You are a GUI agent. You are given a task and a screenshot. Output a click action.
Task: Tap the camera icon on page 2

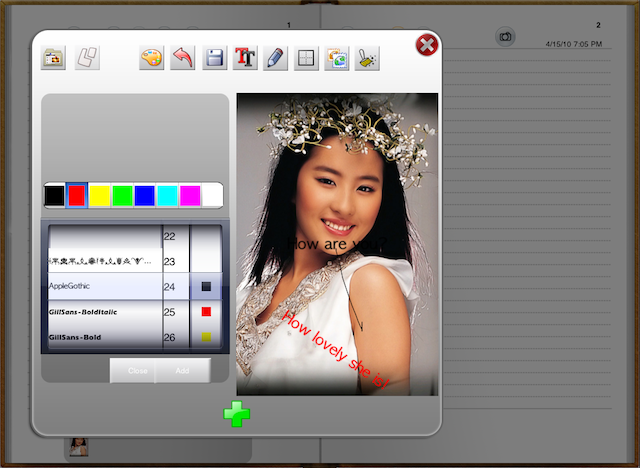click(x=506, y=37)
